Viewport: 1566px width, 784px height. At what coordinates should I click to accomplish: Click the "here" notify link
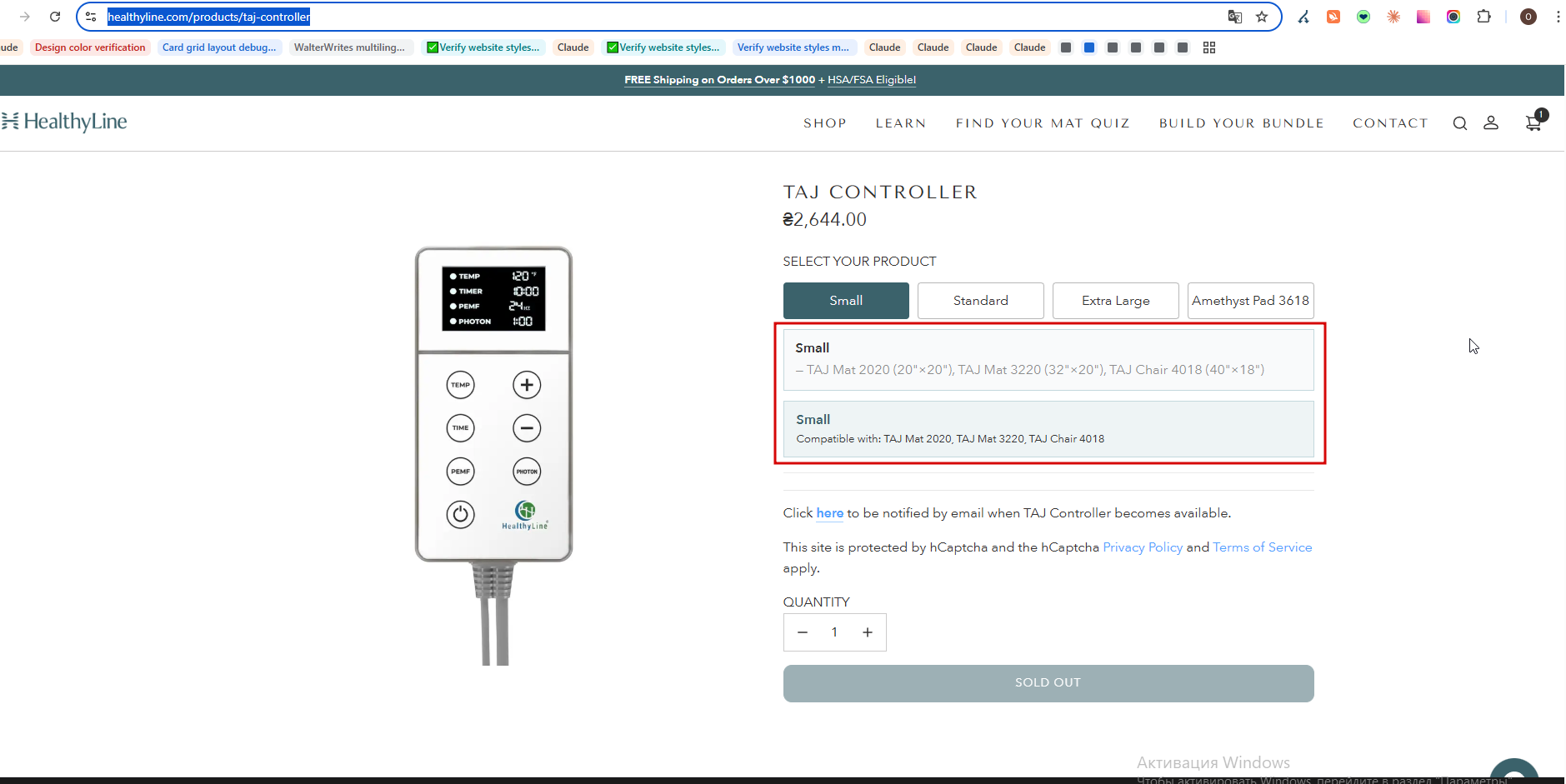pos(830,513)
